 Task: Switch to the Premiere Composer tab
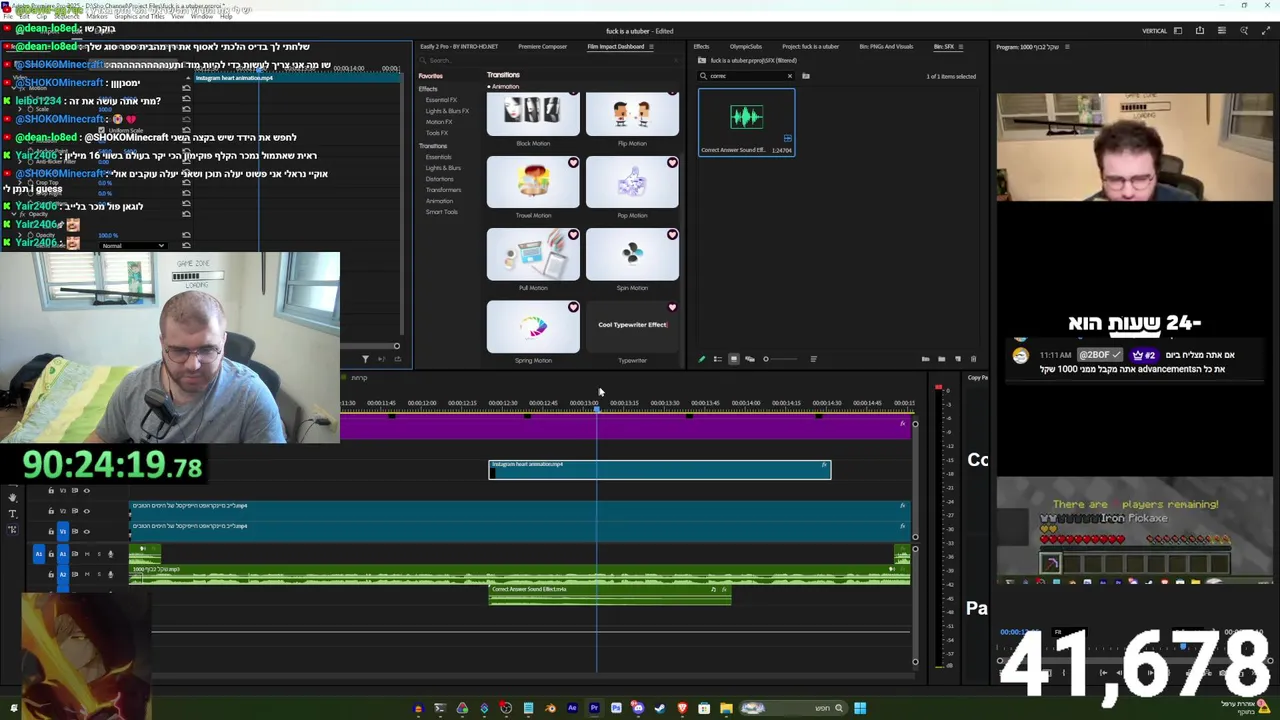click(542, 46)
